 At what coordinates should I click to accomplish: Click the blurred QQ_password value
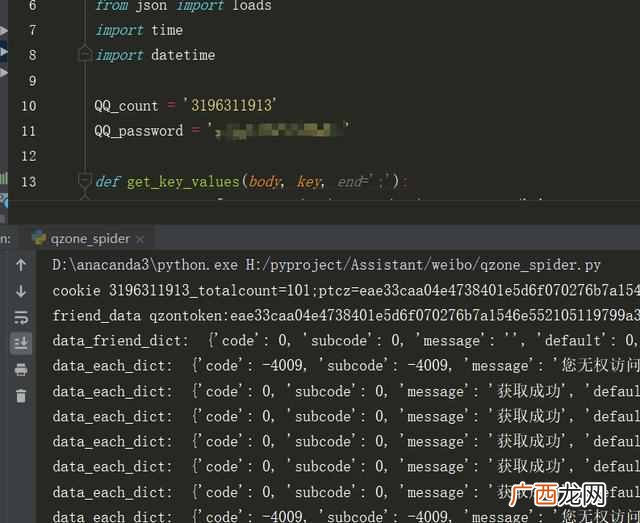(x=280, y=130)
